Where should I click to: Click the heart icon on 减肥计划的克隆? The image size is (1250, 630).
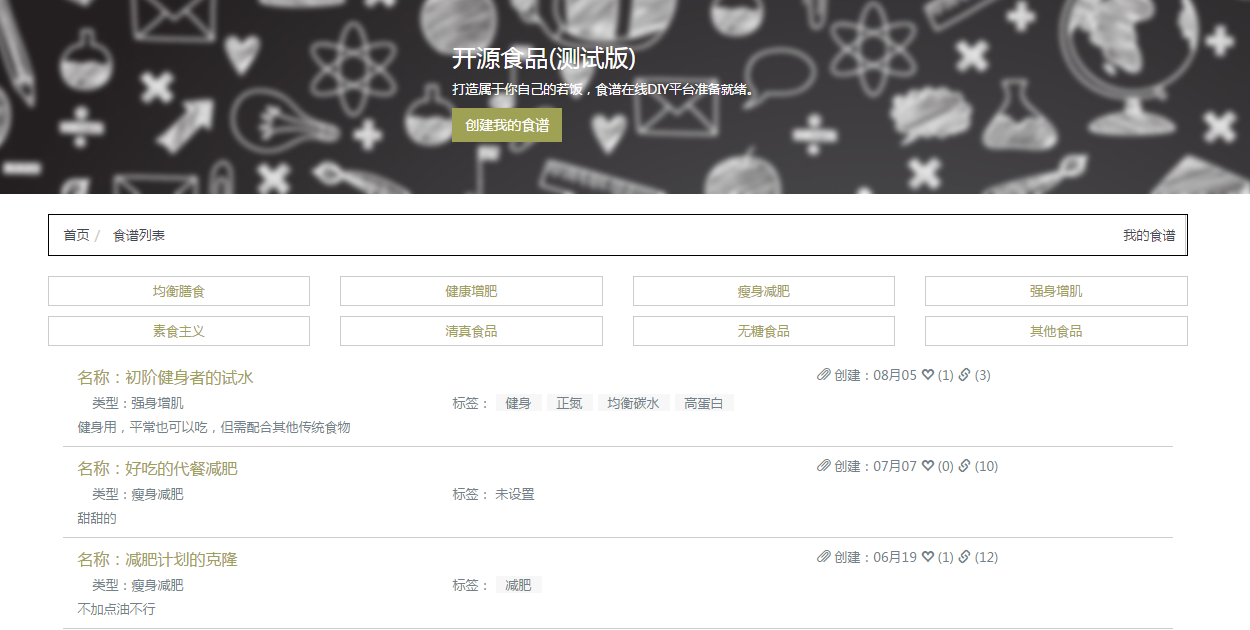(928, 557)
